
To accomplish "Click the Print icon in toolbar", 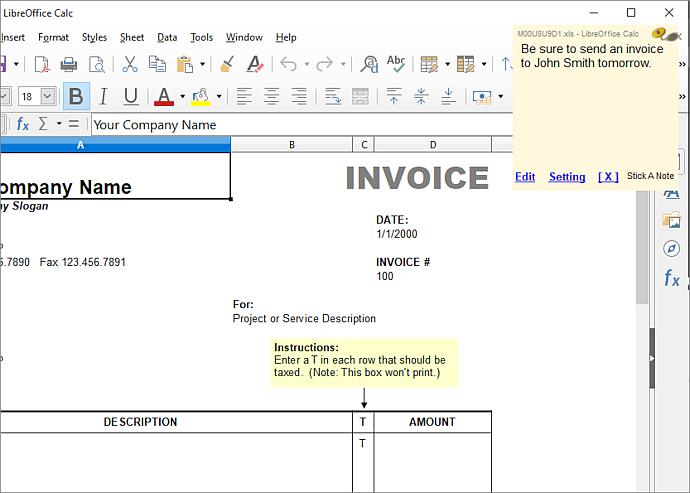I will (69, 65).
